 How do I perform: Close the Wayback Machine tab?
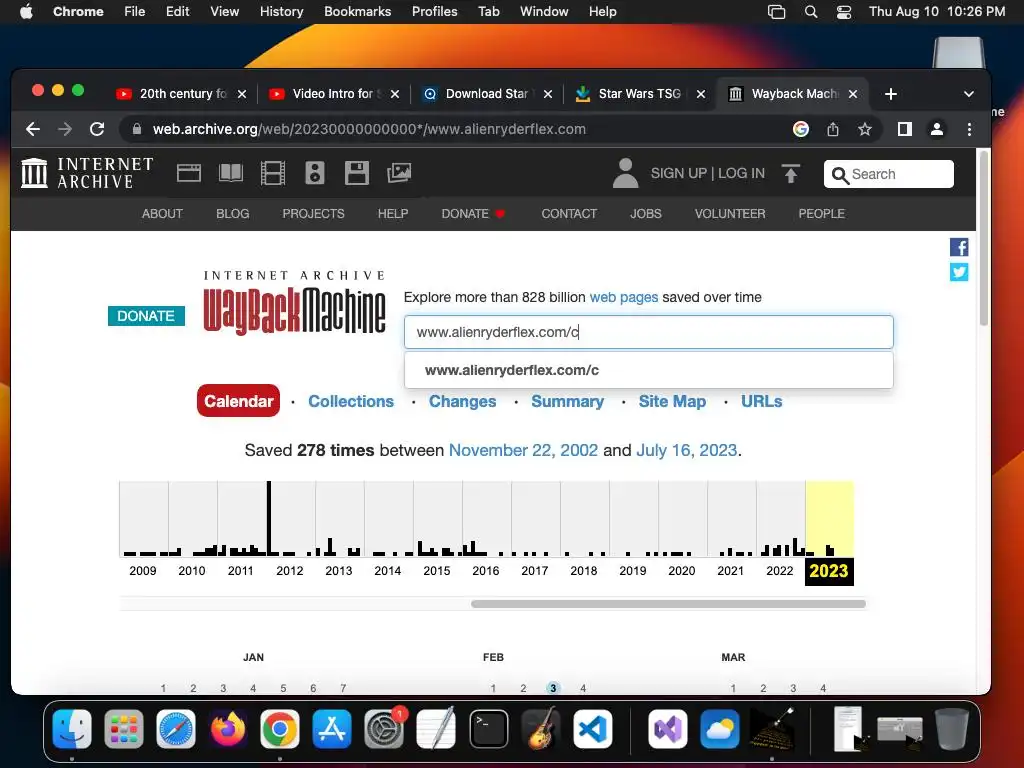(x=853, y=94)
